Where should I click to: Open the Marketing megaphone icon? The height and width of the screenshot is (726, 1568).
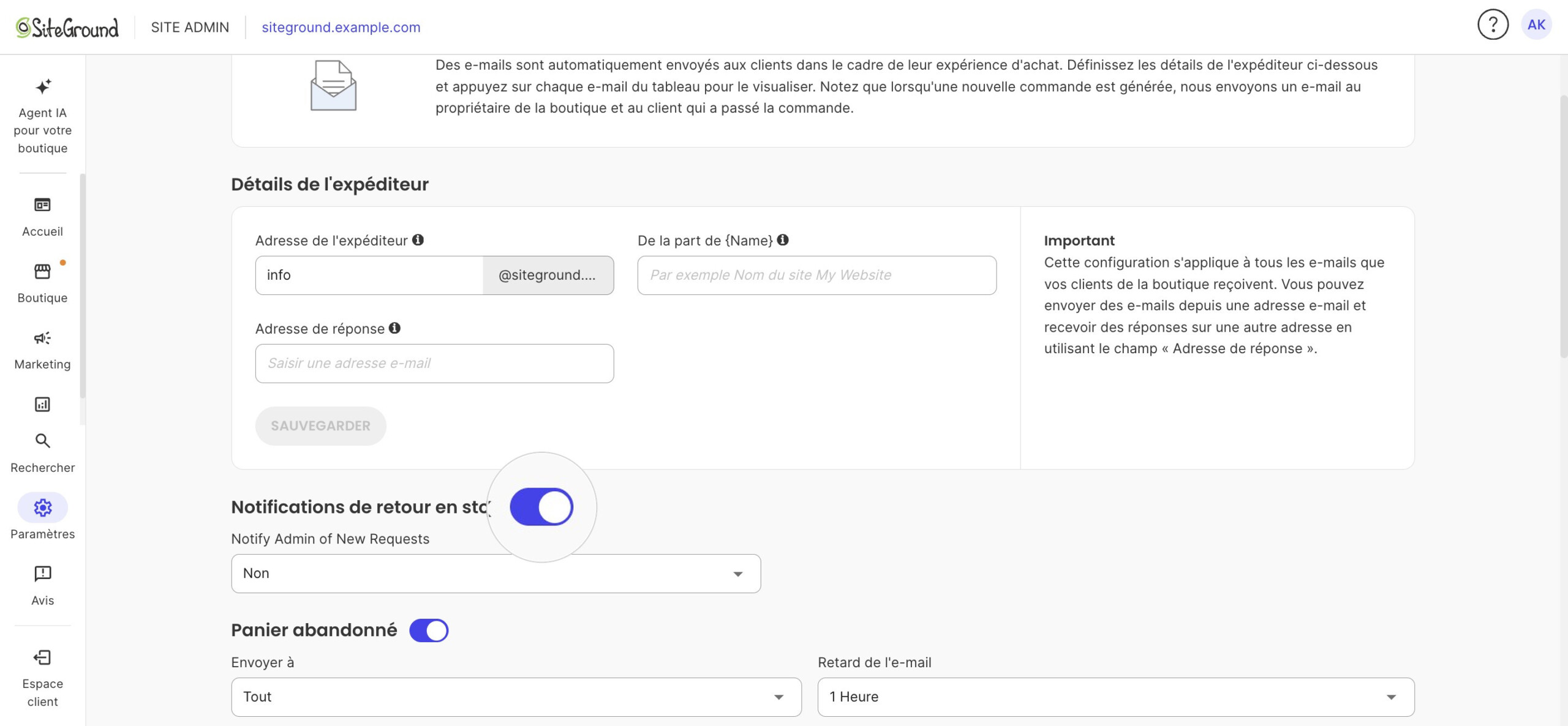[x=42, y=338]
